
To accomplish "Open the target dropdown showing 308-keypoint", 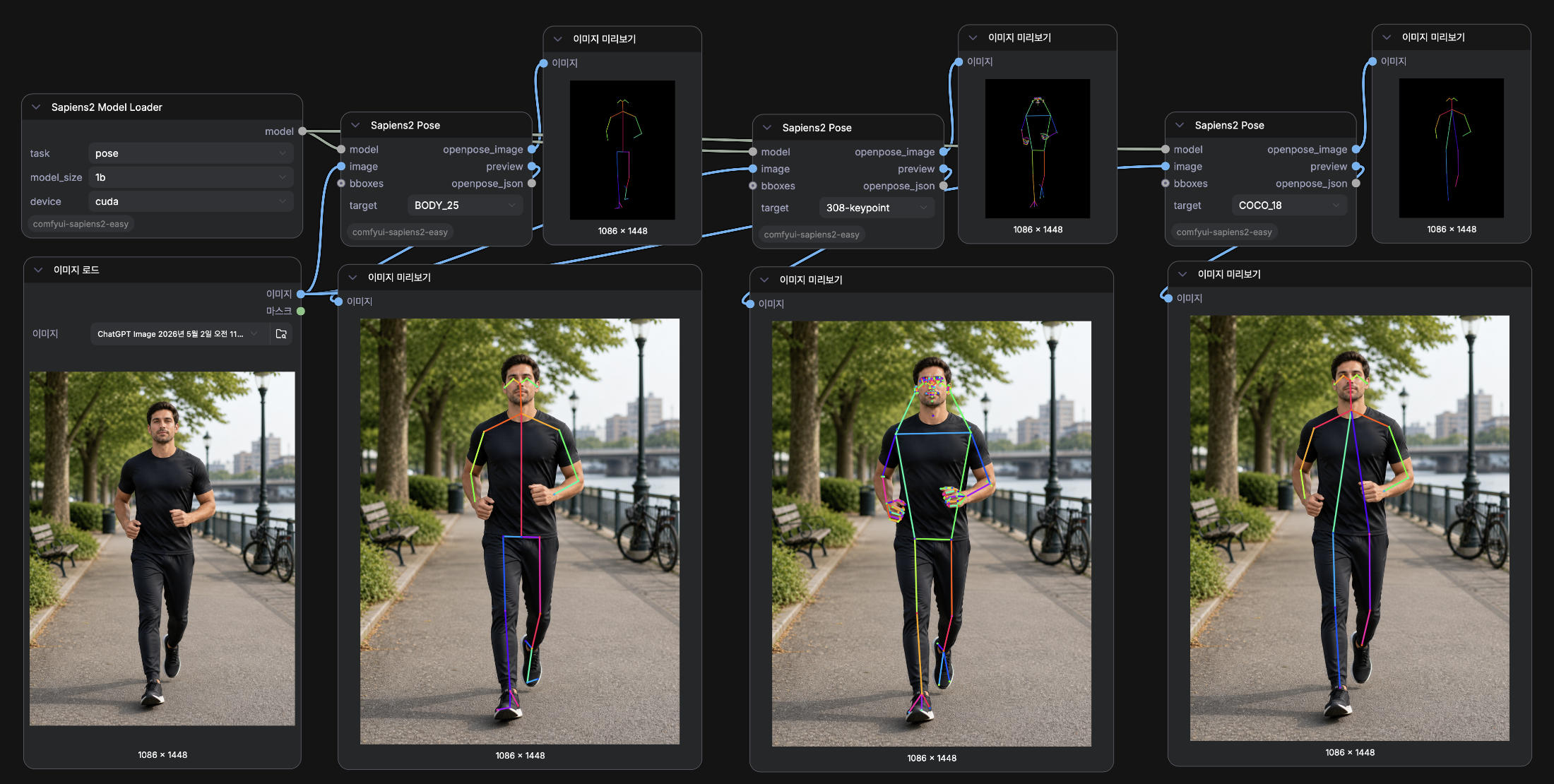I will [877, 208].
